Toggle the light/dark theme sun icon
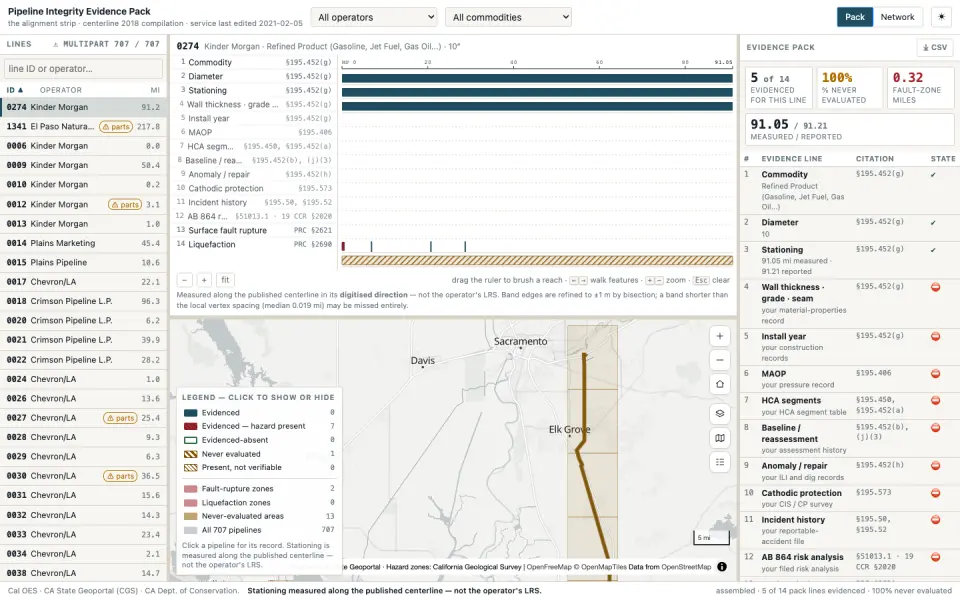Screen dimensions: 960x600 click(941, 17)
